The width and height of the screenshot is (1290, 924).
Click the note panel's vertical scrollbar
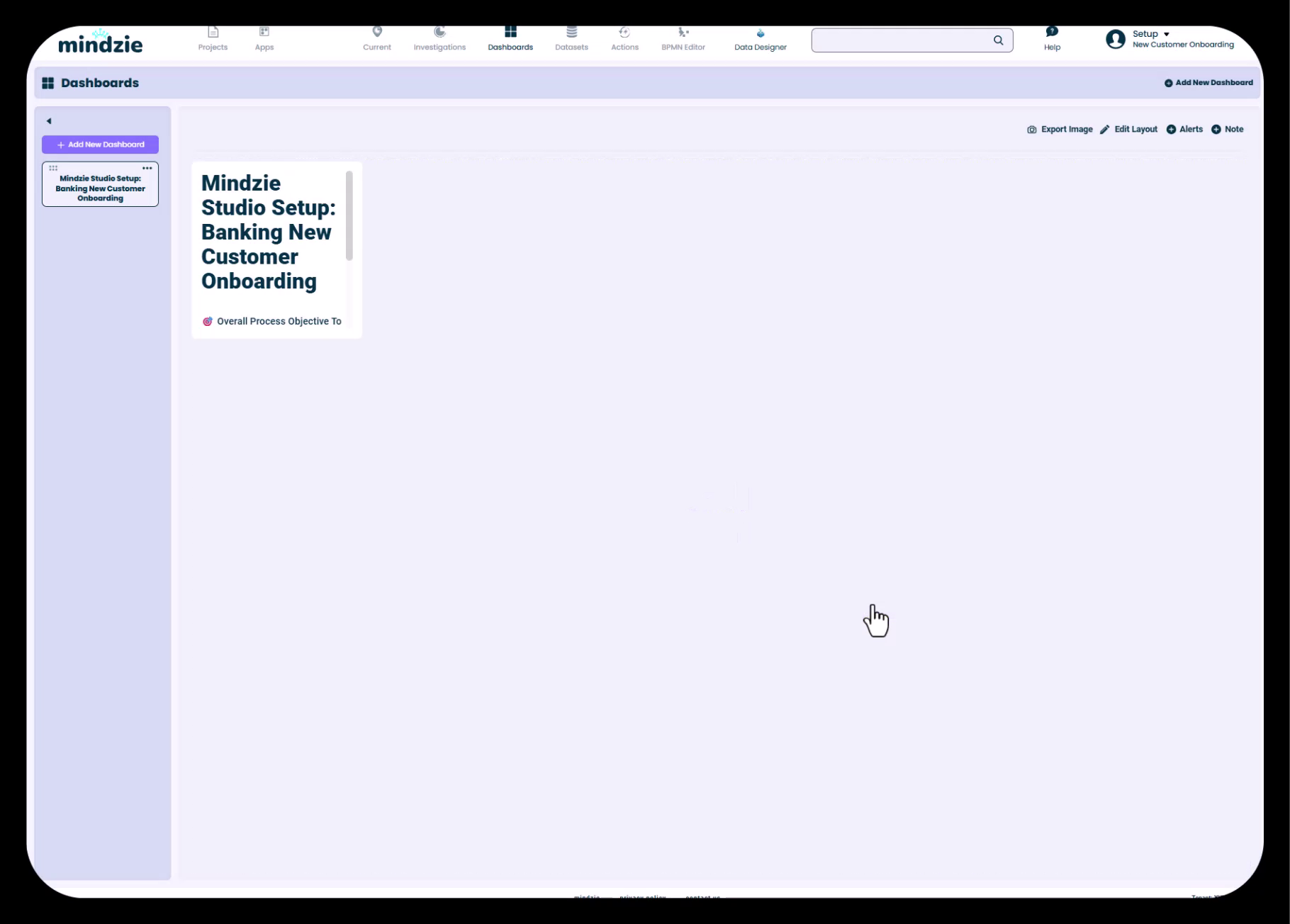tap(349, 215)
